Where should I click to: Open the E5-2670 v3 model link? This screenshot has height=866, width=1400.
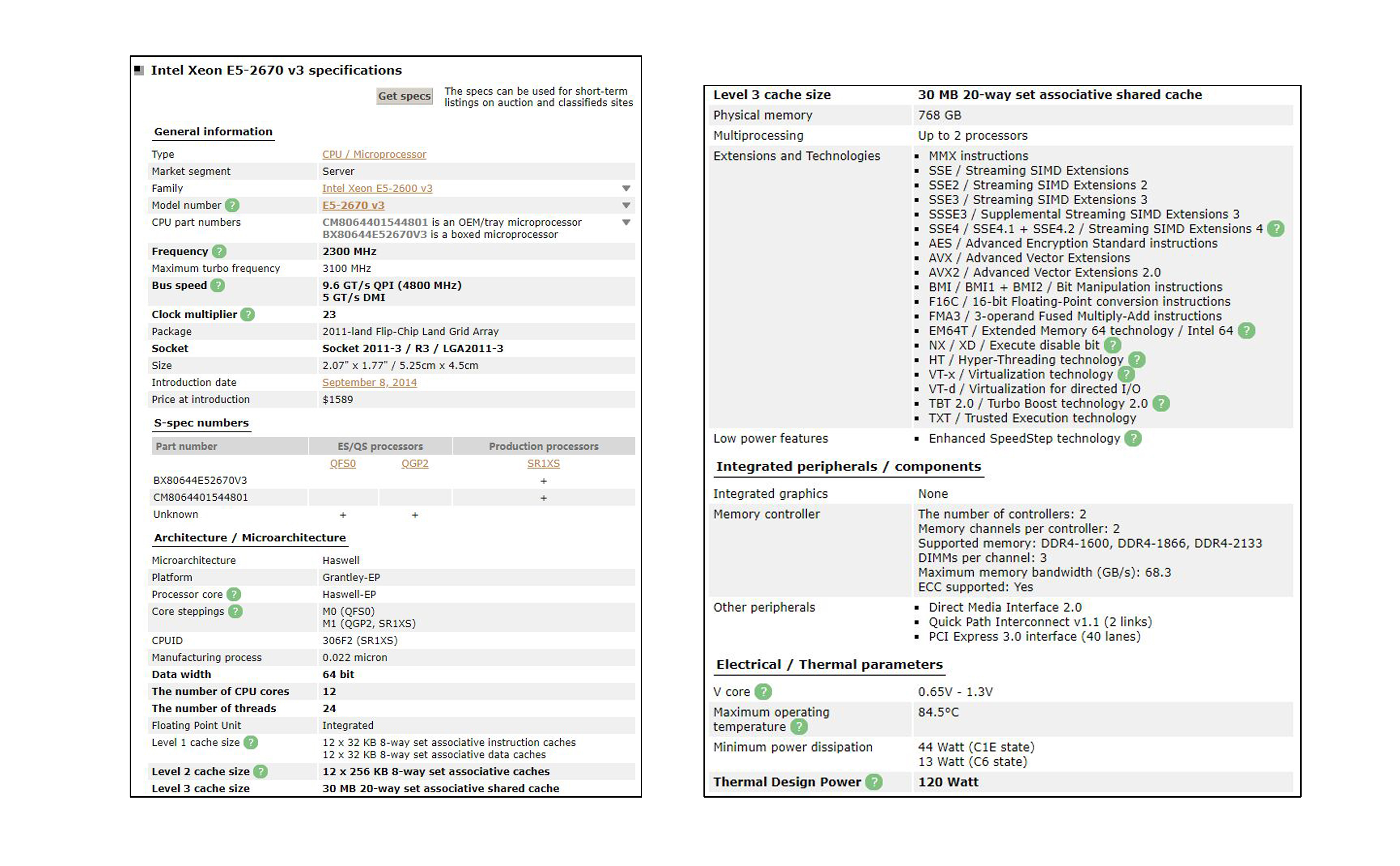coord(353,205)
